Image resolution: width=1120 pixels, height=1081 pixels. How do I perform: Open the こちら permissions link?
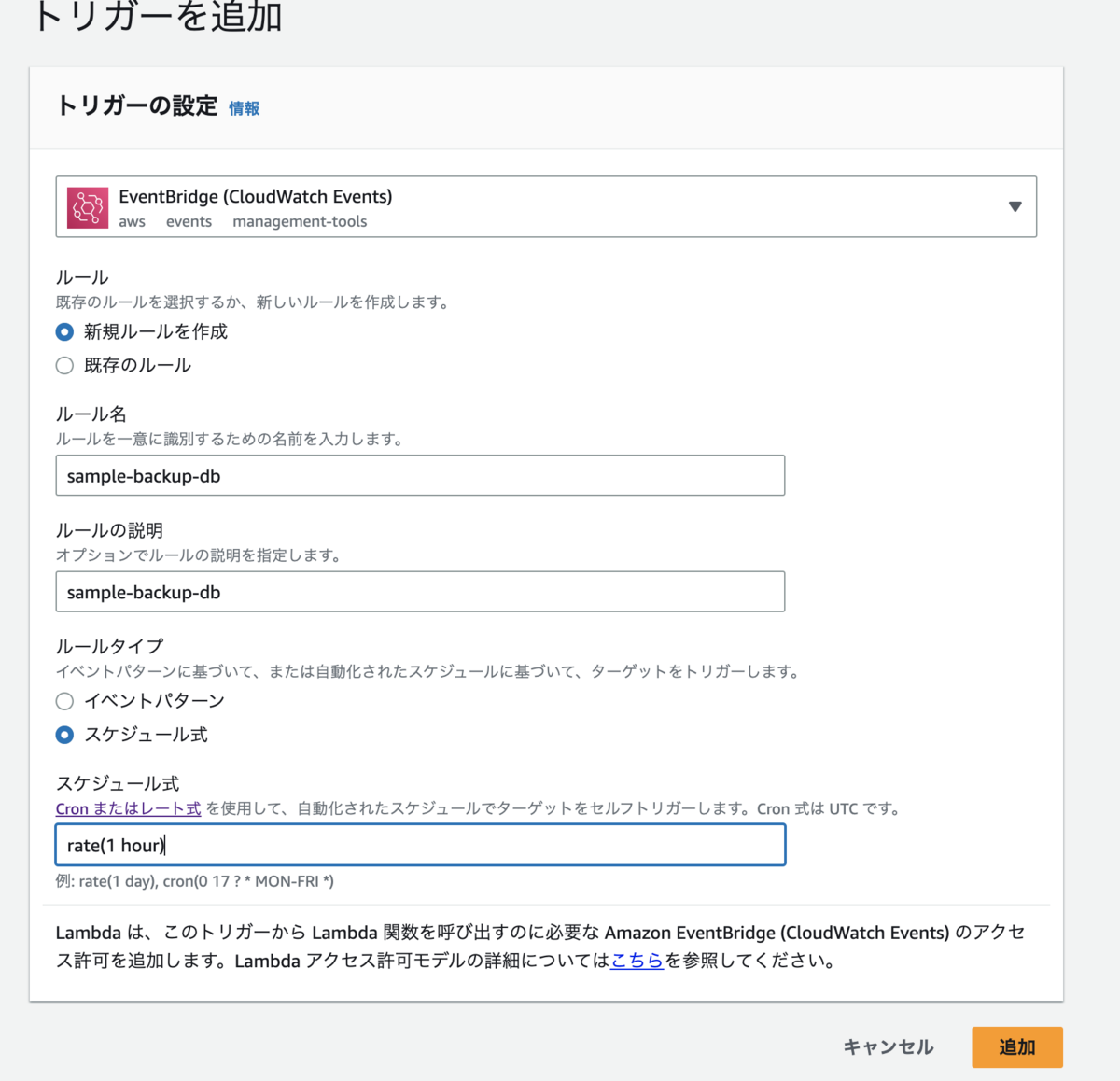[637, 961]
